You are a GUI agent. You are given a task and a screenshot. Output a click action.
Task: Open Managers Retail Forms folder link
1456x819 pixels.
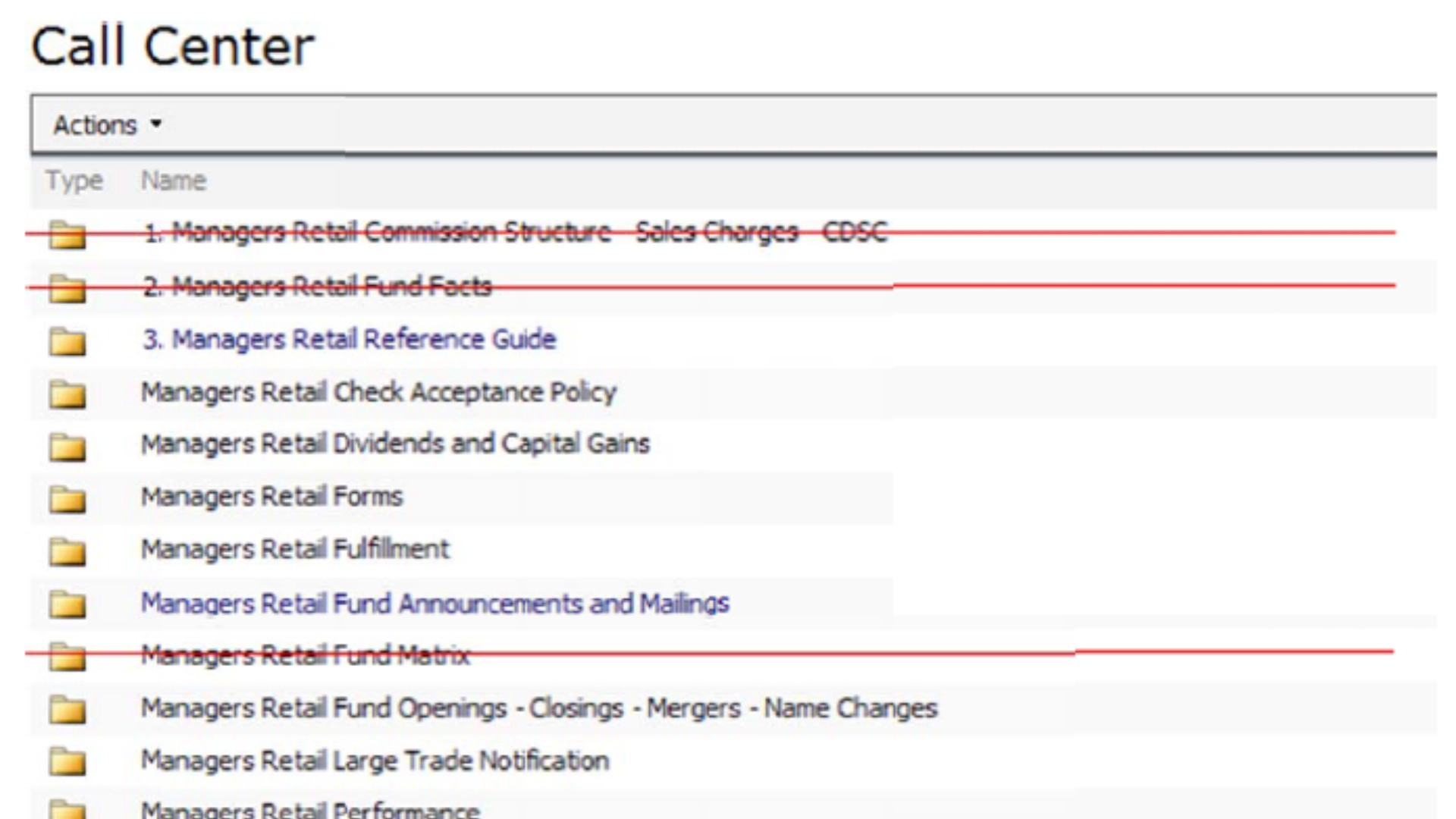pyautogui.click(x=271, y=497)
